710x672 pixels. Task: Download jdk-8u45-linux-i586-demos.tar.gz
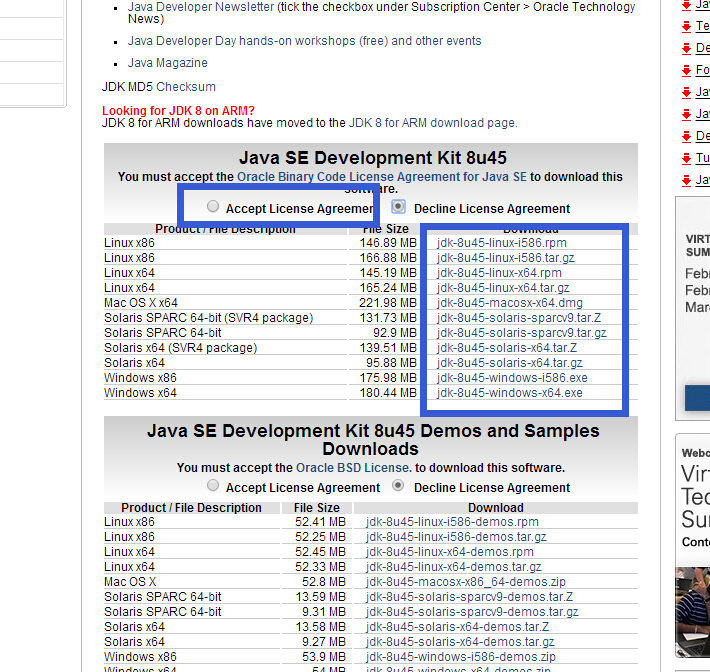pyautogui.click(x=456, y=537)
